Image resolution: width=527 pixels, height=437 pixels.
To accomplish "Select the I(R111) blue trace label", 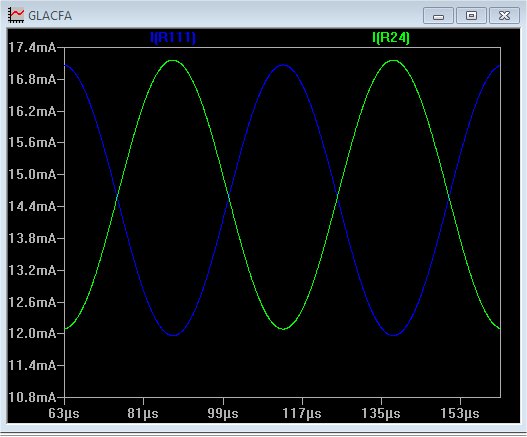I will pyautogui.click(x=173, y=37).
